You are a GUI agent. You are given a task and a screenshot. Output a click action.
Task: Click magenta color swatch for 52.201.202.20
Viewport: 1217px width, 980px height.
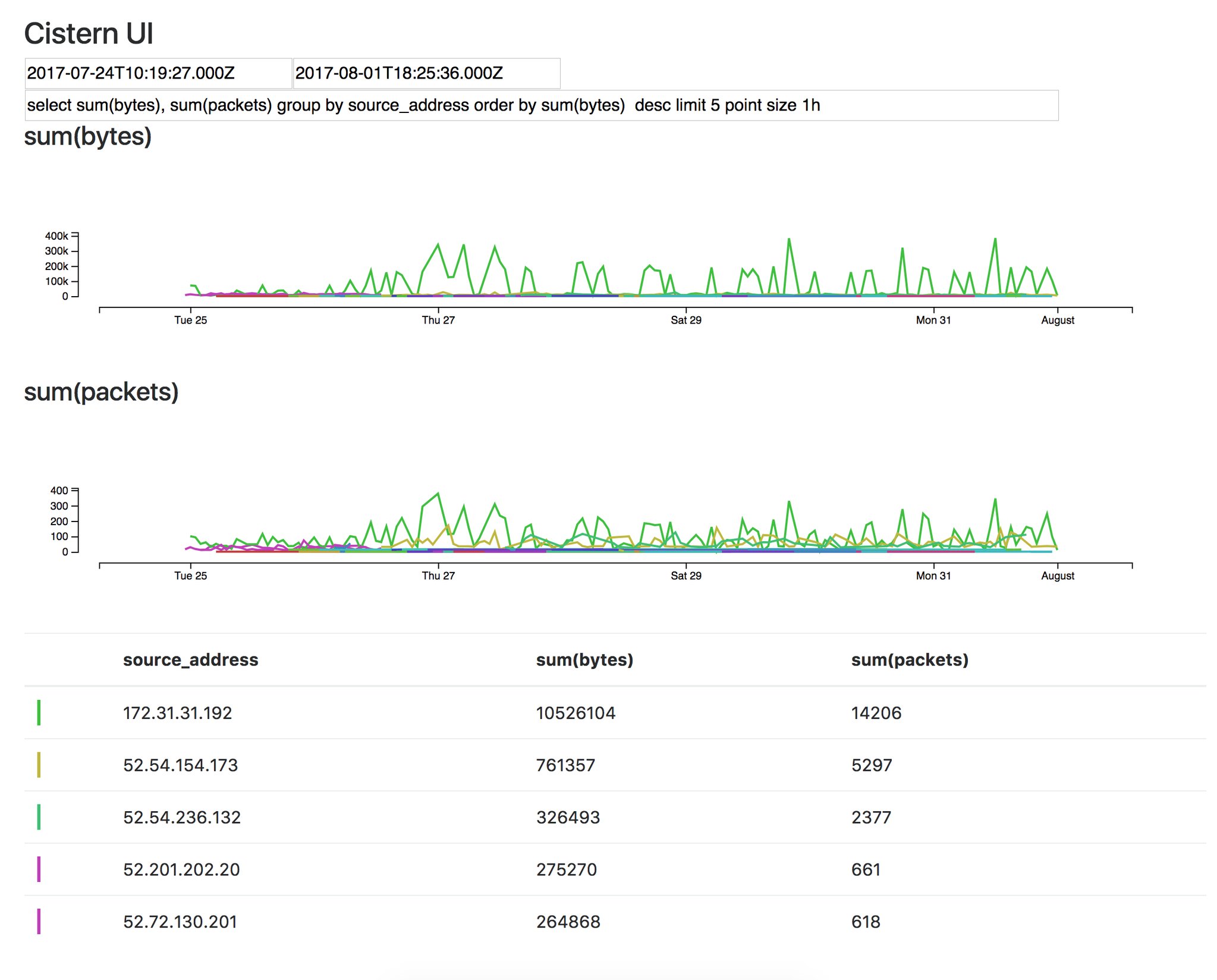[x=39, y=869]
